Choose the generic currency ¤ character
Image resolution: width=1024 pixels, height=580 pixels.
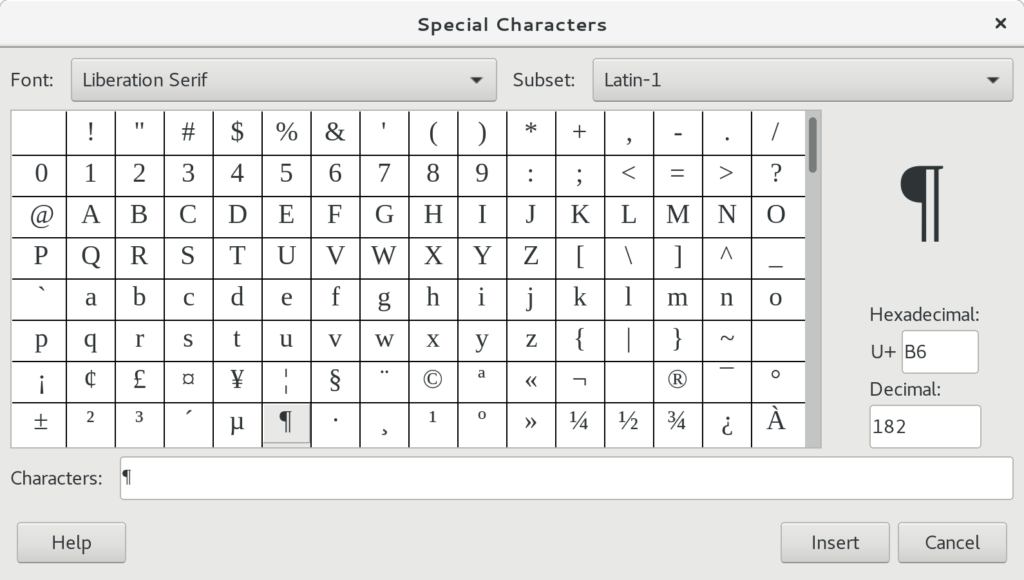(188, 381)
